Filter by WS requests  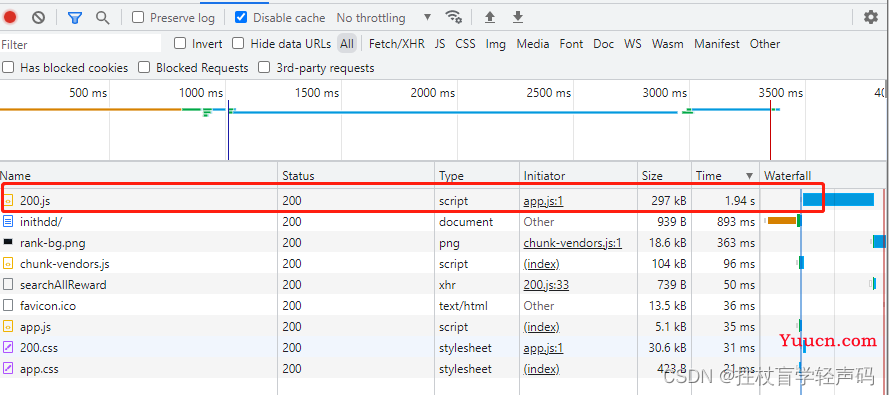[633, 44]
